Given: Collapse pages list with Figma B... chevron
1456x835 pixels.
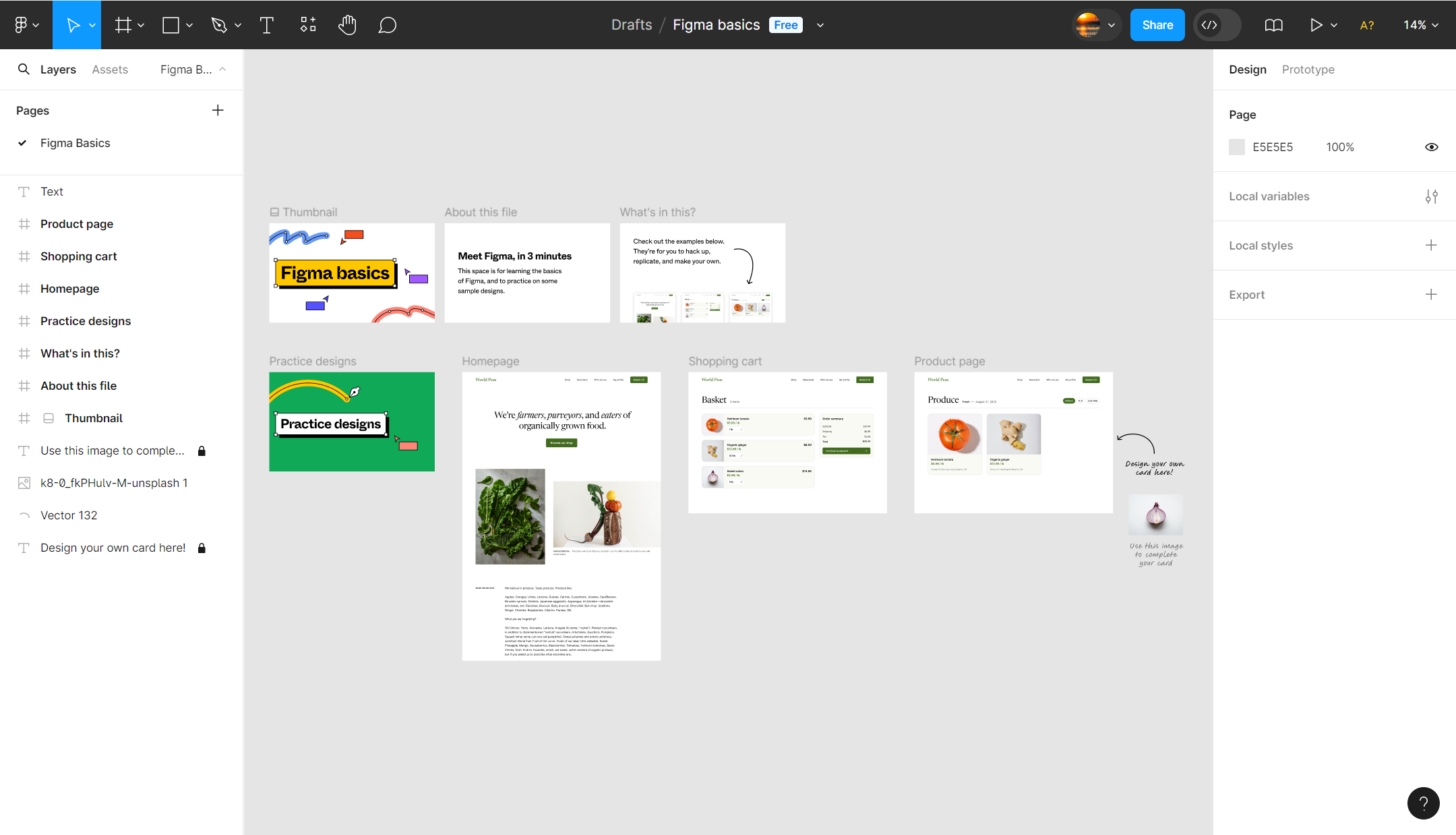Looking at the screenshot, I should point(193,69).
